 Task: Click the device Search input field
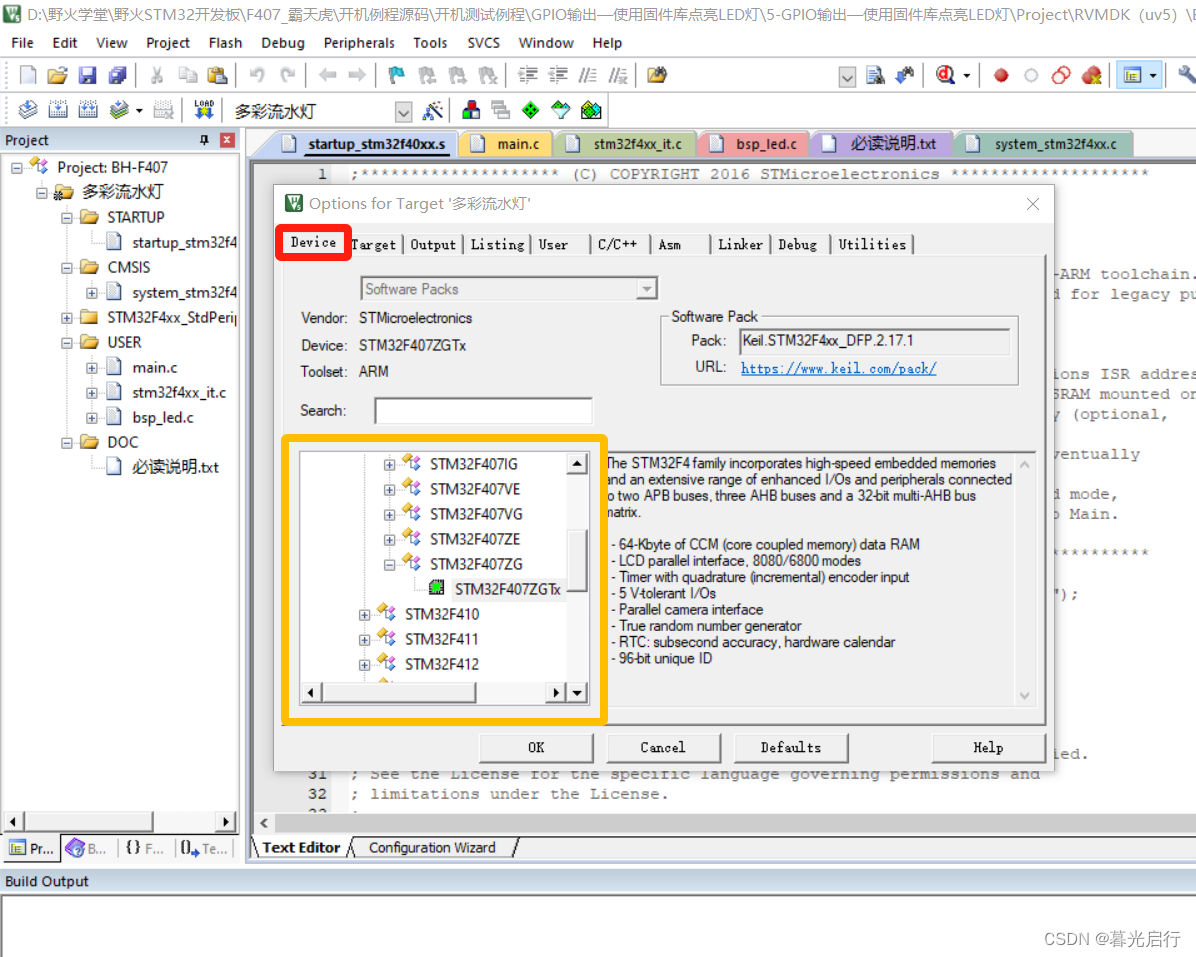[483, 410]
